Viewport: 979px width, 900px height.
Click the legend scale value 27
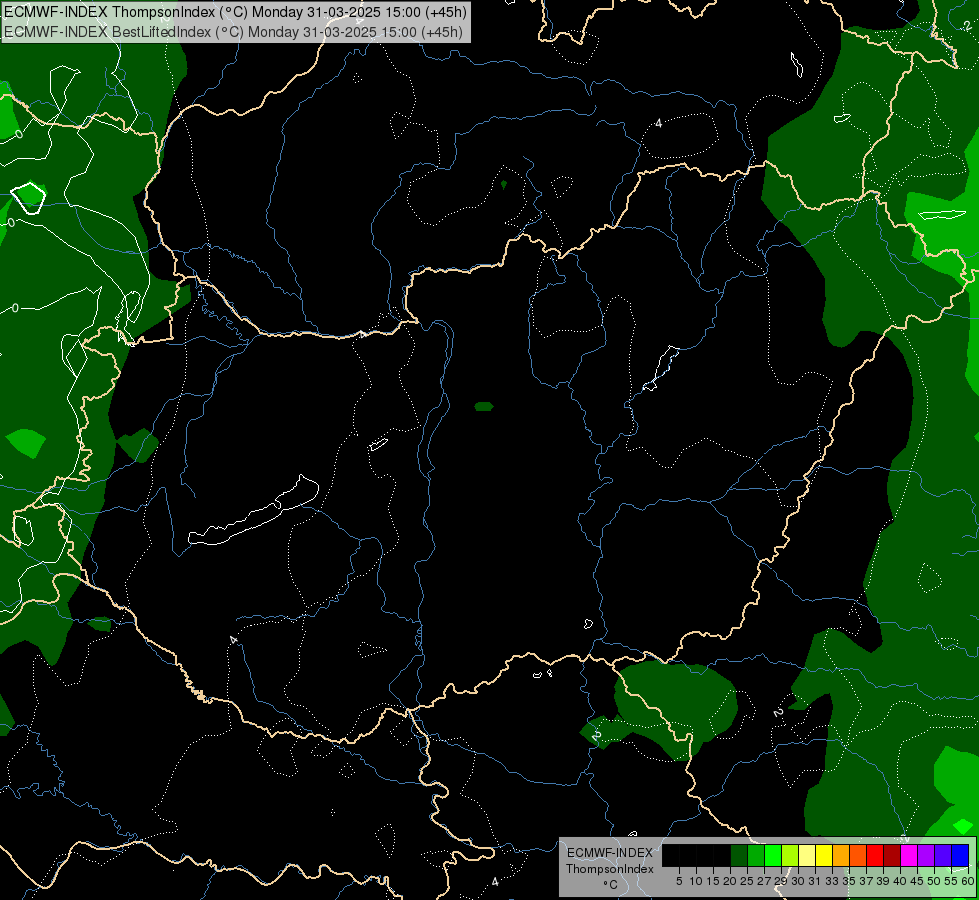[764, 881]
